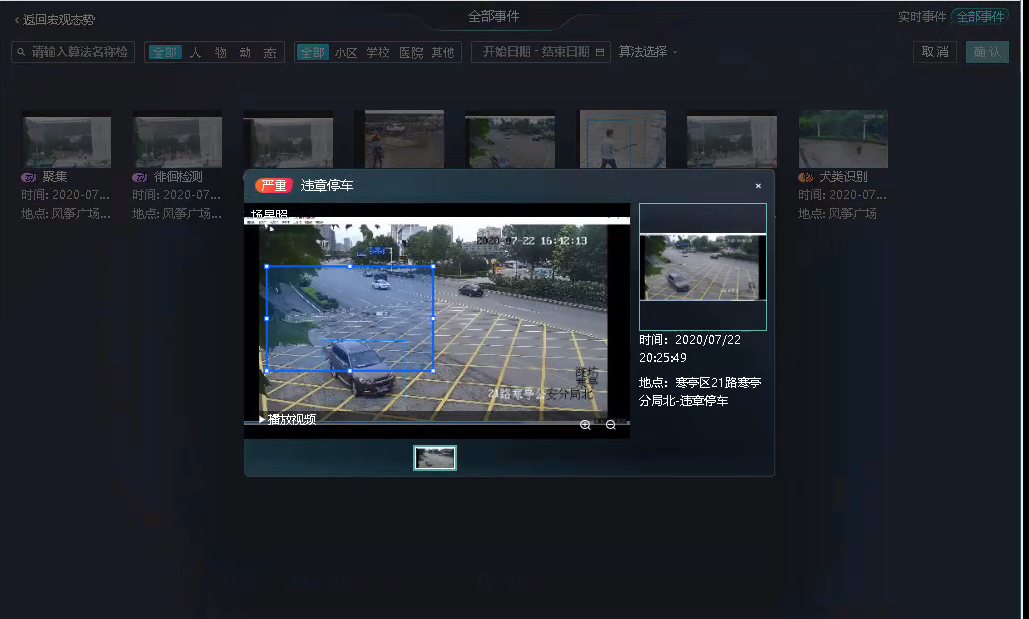Screen dimensions: 1029x619
Task: Open the 聚集 event thumbnail
Action: (x=66, y=142)
